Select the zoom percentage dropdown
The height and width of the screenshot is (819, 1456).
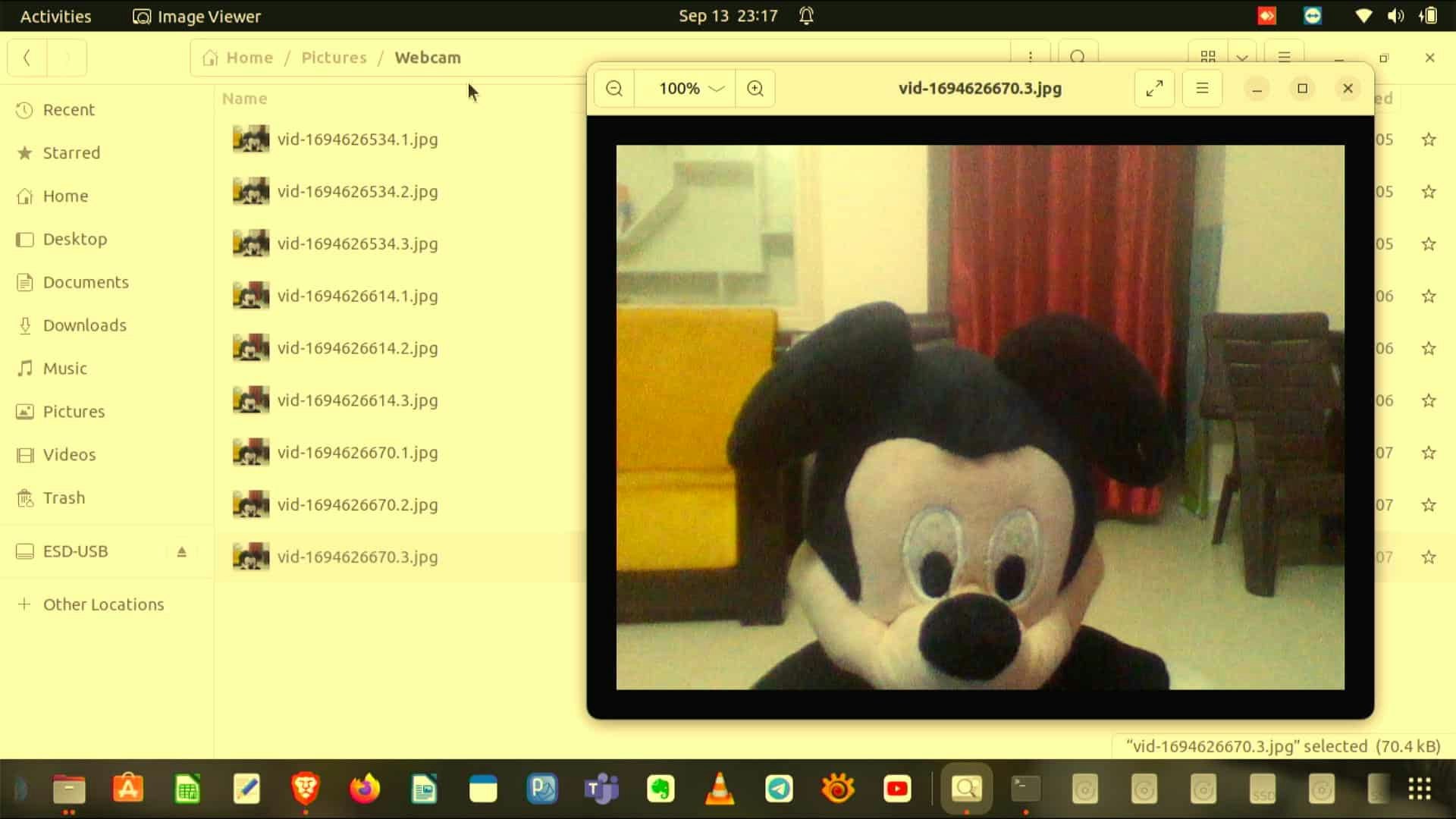point(687,88)
